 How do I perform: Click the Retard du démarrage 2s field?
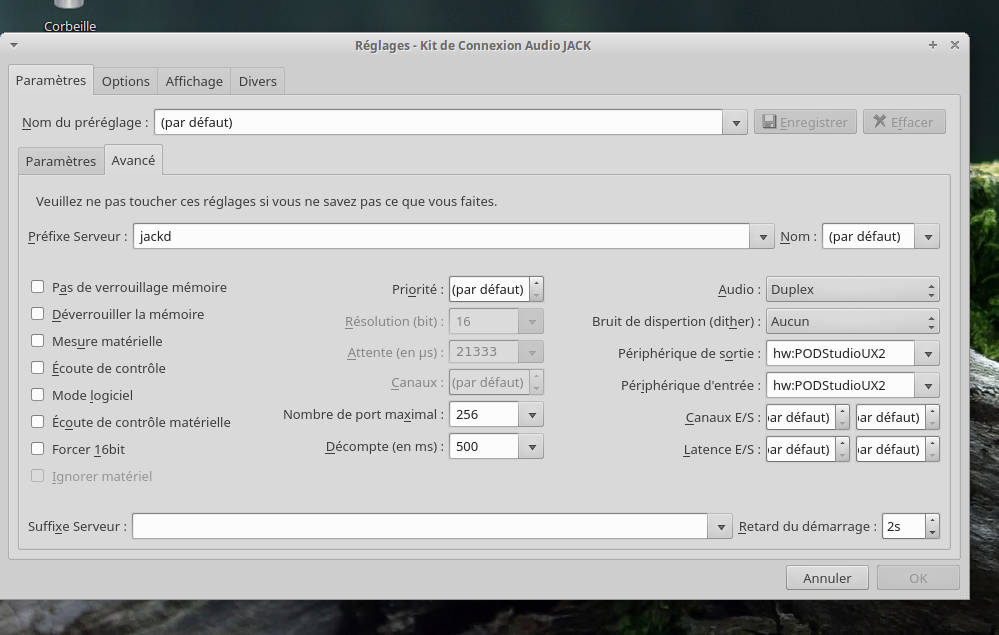[x=903, y=526]
